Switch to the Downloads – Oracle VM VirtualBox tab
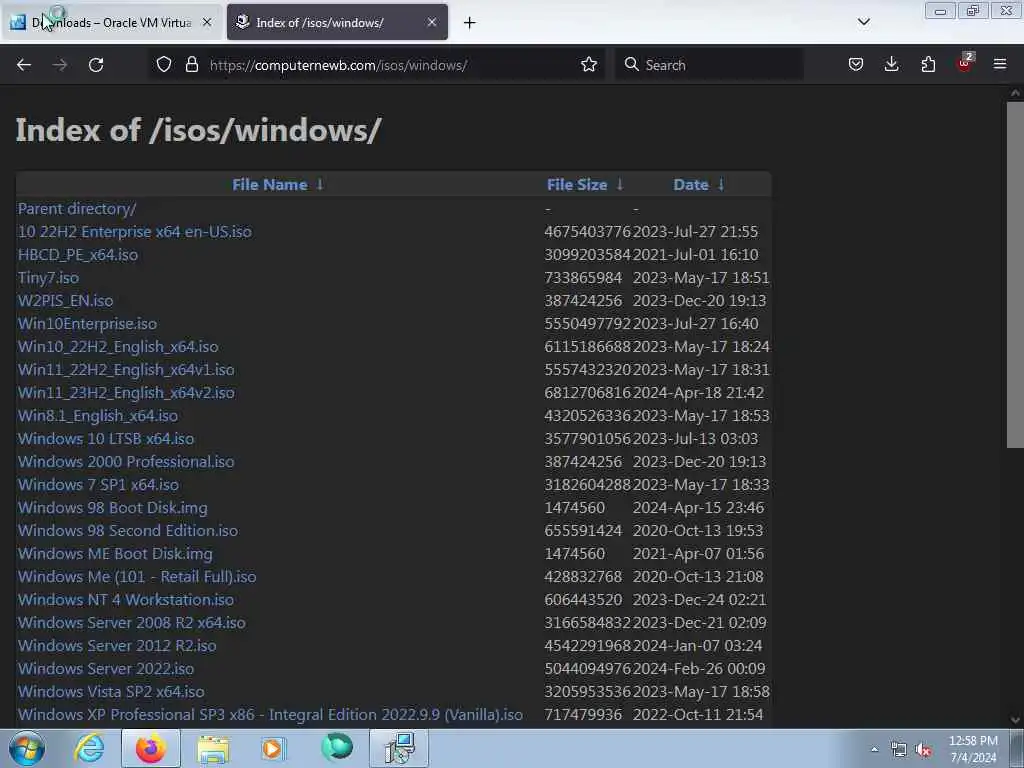 [x=111, y=22]
